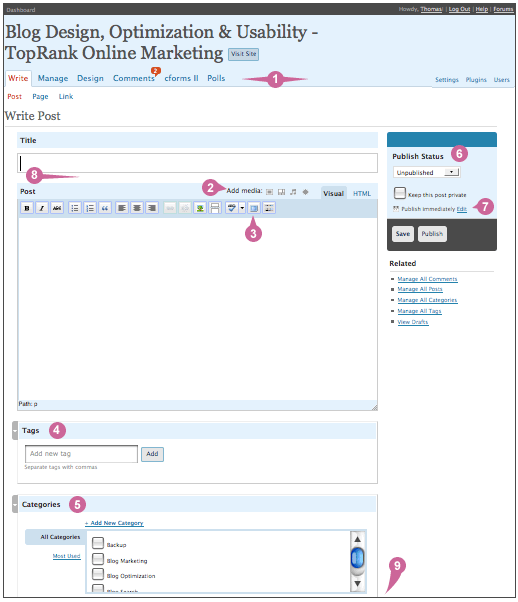Click the insert link icon
518x602 pixels.
click(x=170, y=208)
